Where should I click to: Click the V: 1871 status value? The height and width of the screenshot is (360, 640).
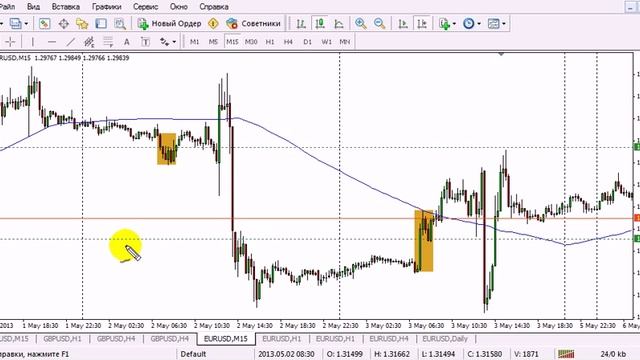526,354
